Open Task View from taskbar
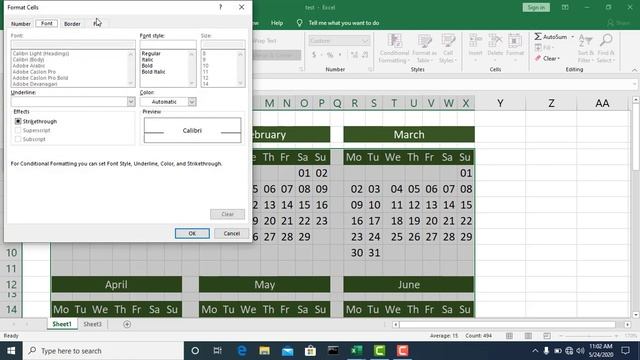This screenshot has width=640, height=360. tap(218, 351)
